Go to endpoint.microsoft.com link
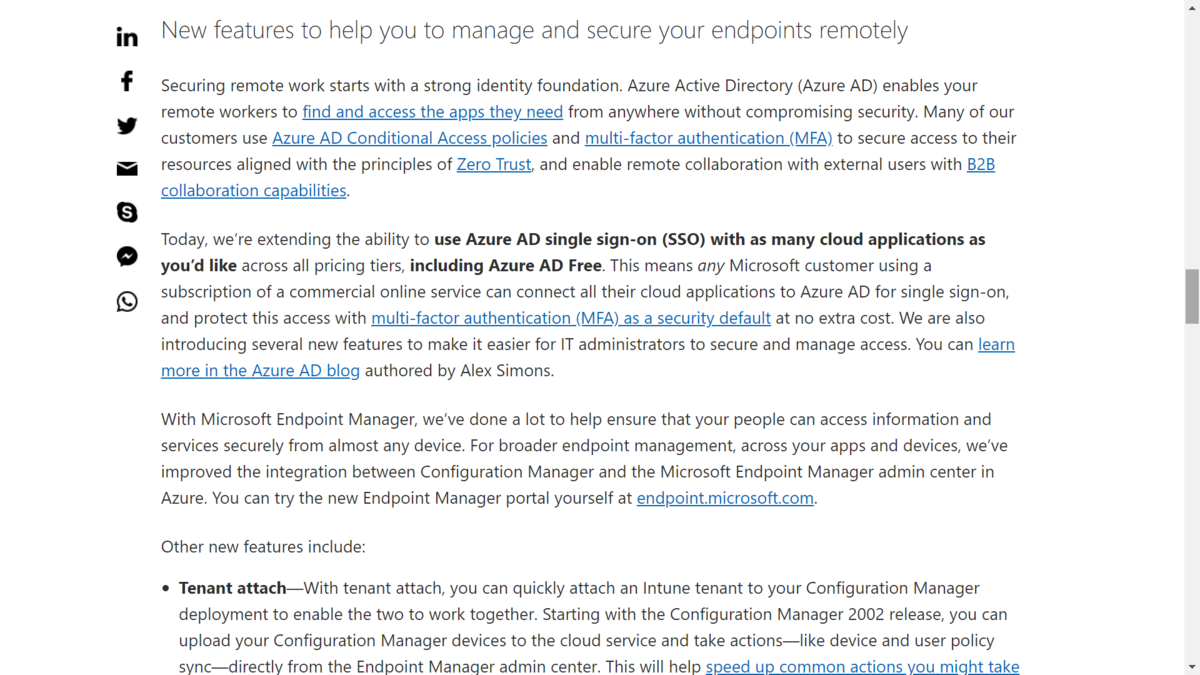 [x=725, y=498]
